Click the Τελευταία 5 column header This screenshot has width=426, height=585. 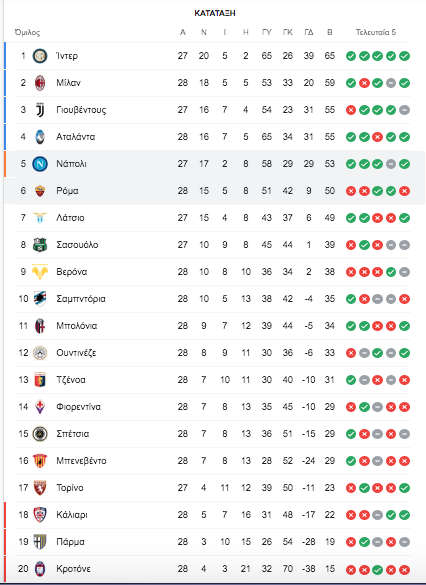pyautogui.click(x=376, y=32)
